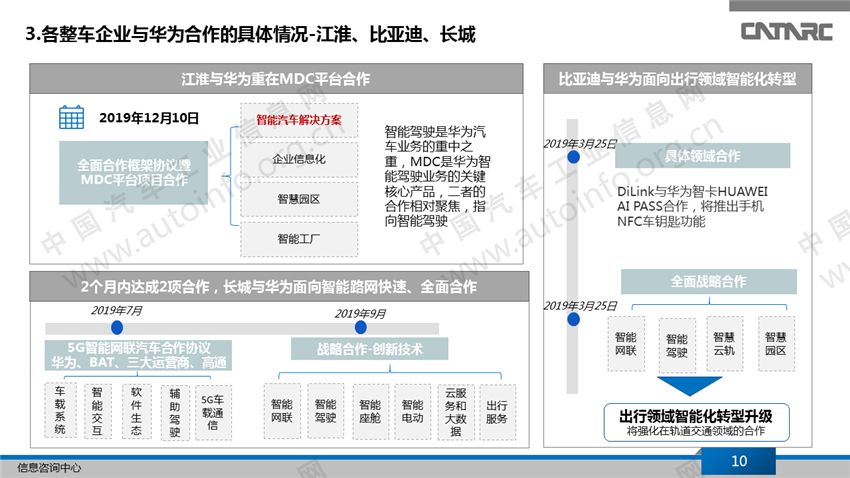
Task: Click 智慧园区 box in the 比亚迪 section
Action: click(776, 344)
